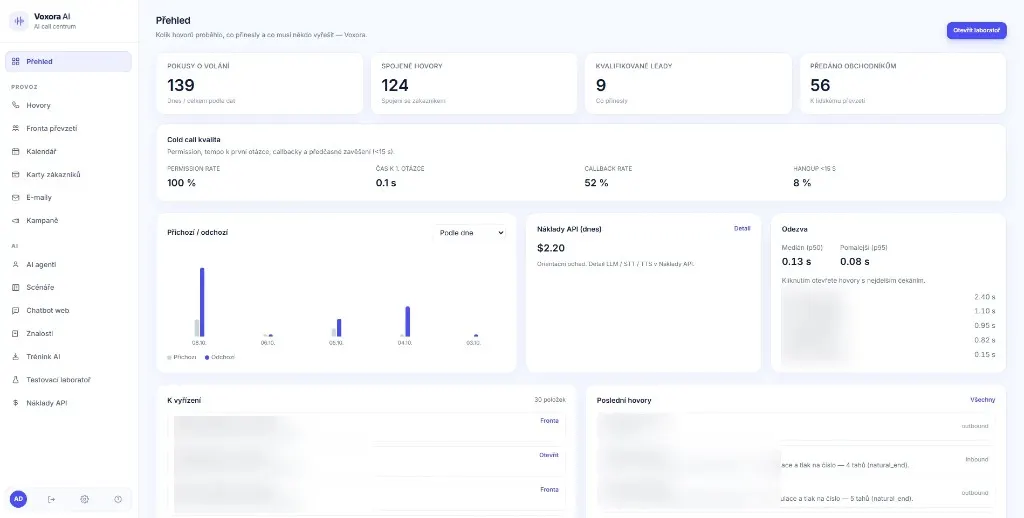This screenshot has height=518, width=1024.
Task: Click the 1.10 s latency row
Action: point(888,311)
